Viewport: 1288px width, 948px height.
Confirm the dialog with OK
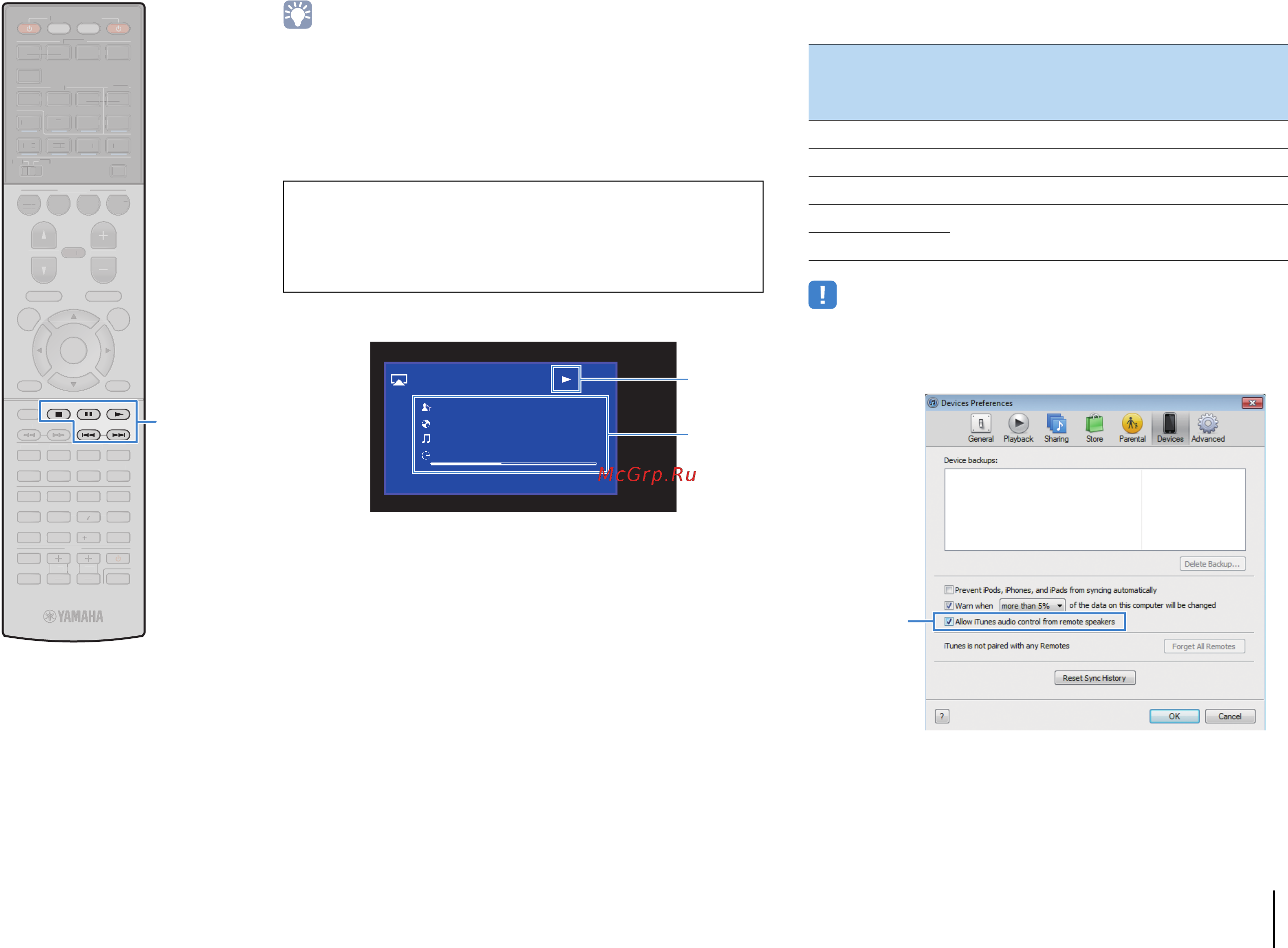(x=1174, y=716)
